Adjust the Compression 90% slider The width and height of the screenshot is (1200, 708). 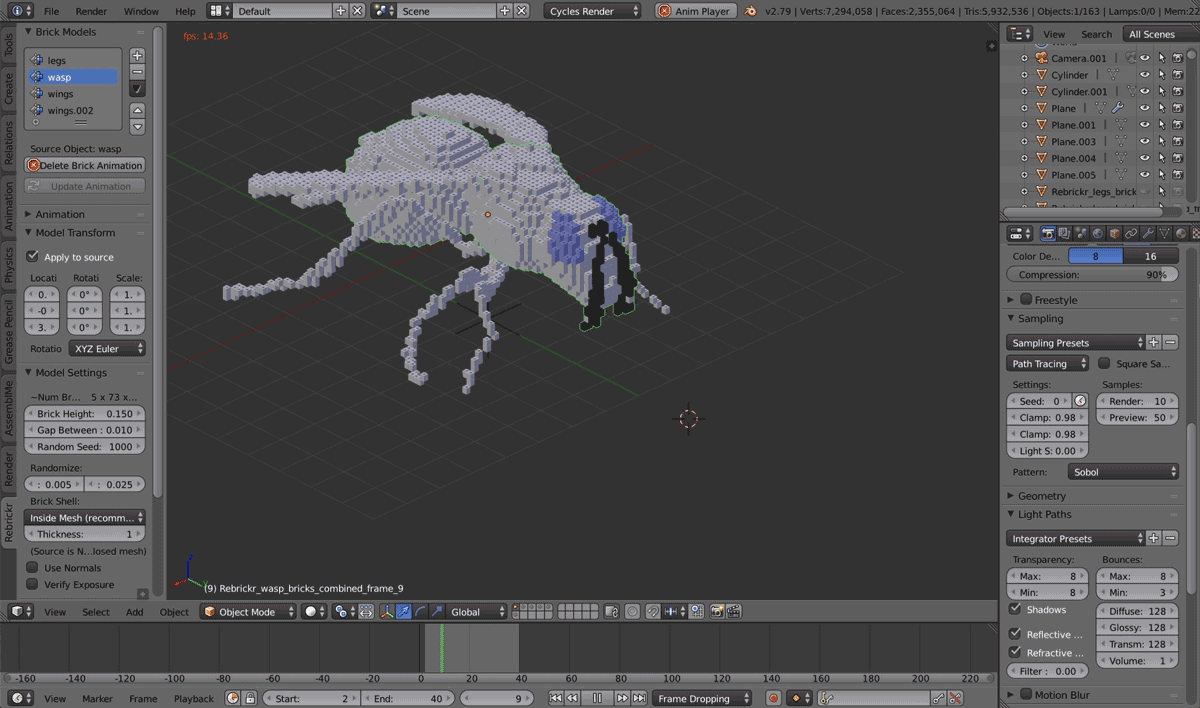[x=1093, y=274]
